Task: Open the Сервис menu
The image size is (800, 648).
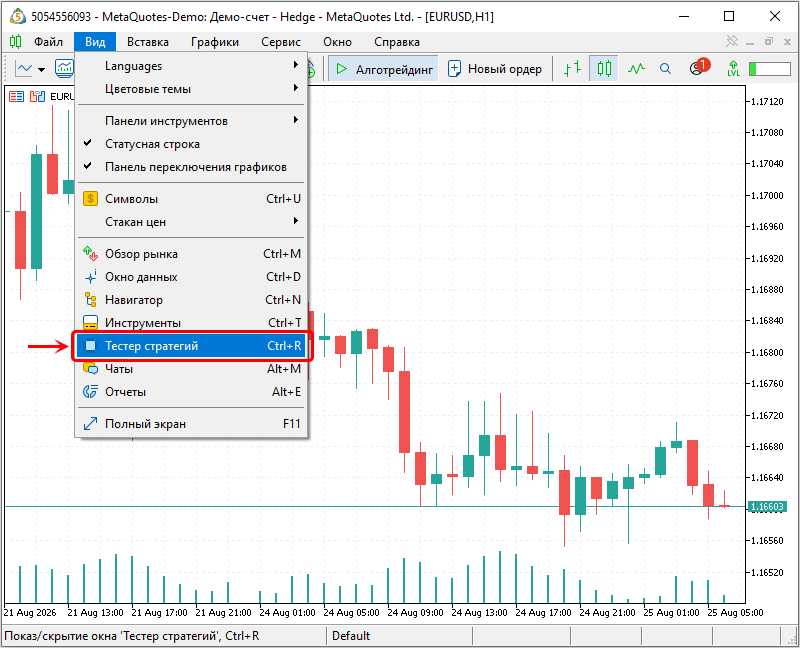Action: pyautogui.click(x=281, y=42)
